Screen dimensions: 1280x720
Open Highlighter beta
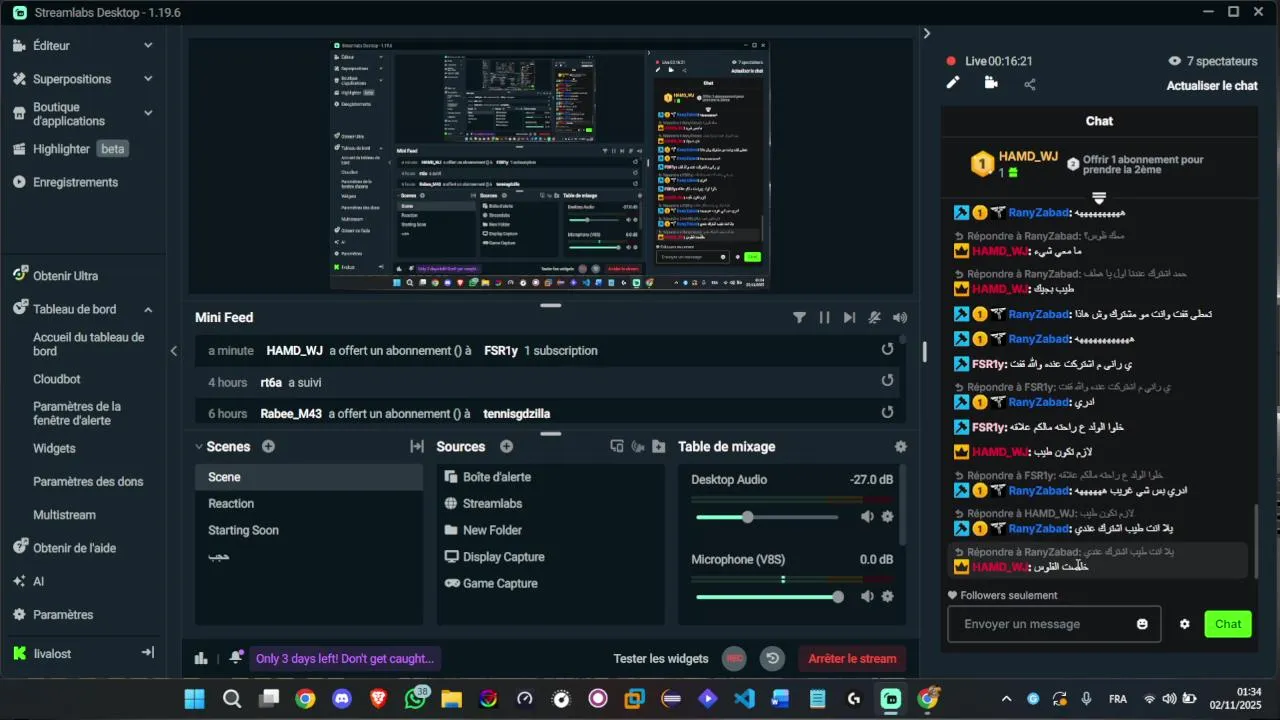pos(83,149)
